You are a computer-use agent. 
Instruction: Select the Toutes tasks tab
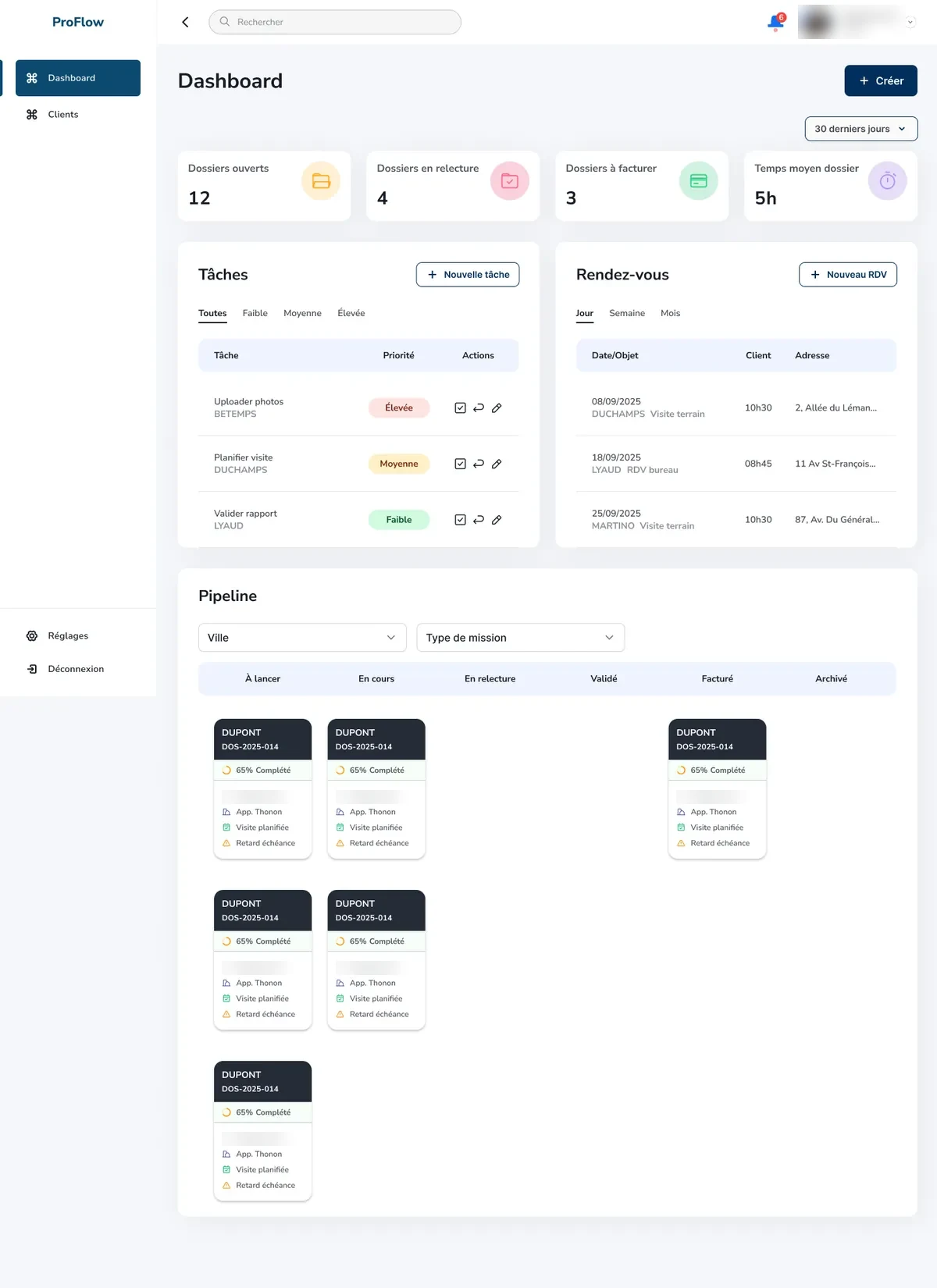[212, 313]
